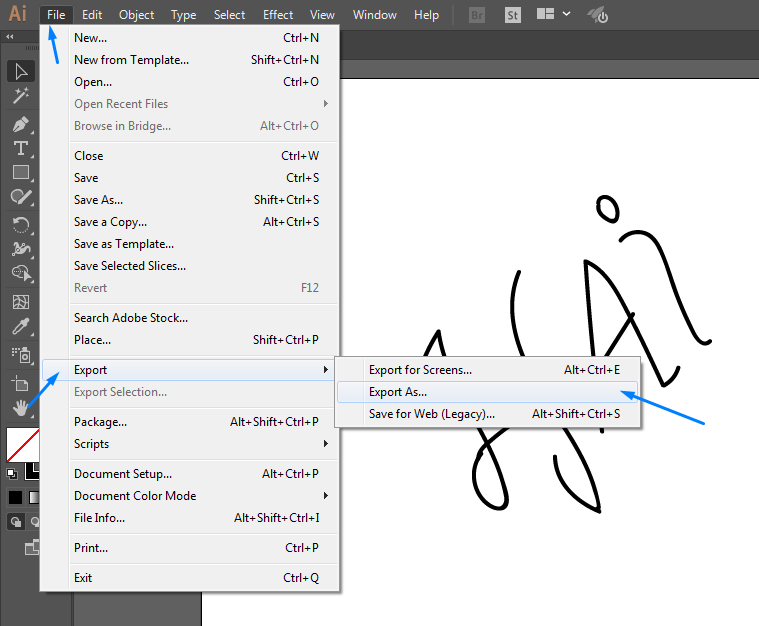759x626 pixels.
Task: Open the Window menu
Action: tap(375, 15)
